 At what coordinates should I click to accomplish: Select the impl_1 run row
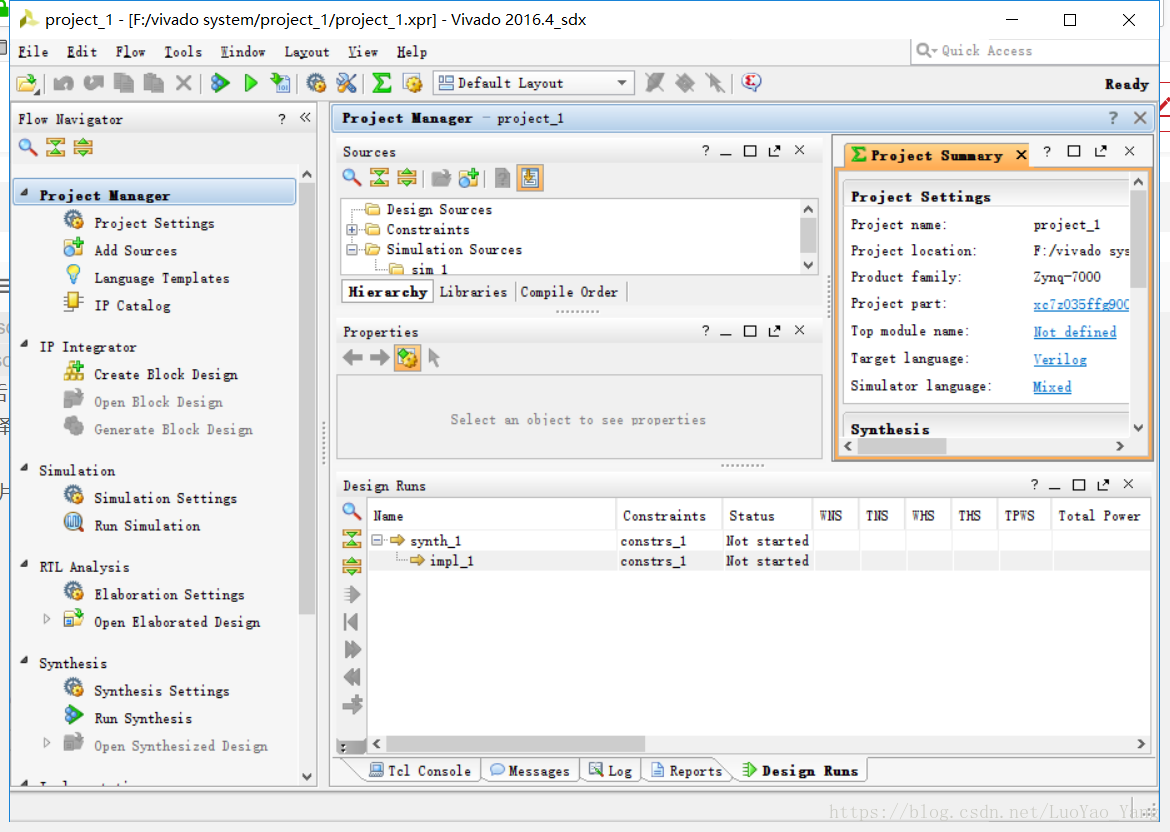pos(758,561)
